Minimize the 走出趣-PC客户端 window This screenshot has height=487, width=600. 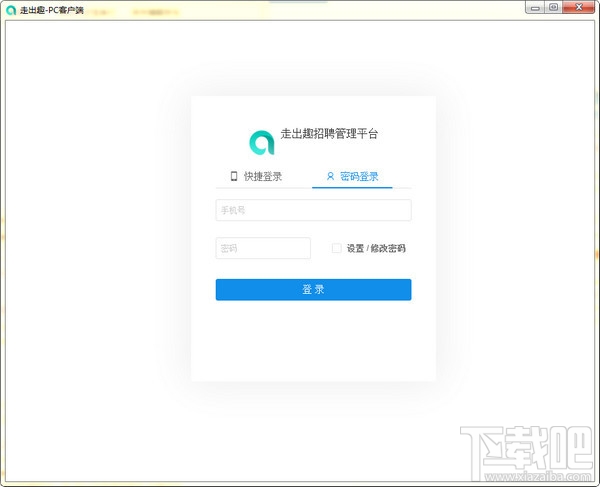click(x=535, y=7)
